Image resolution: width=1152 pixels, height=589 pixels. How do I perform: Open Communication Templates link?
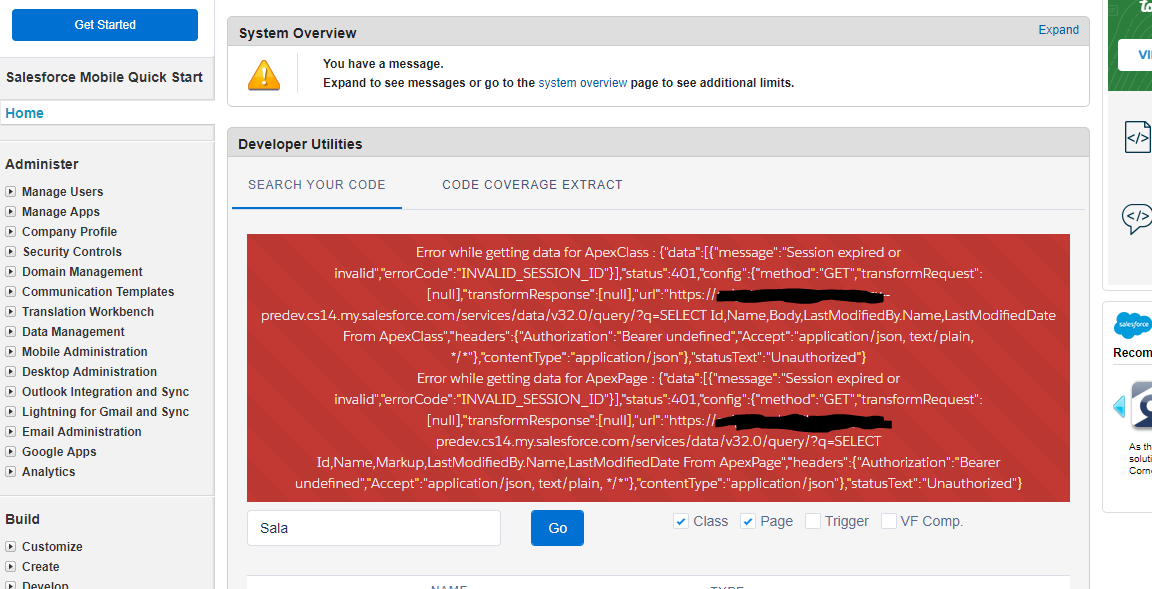point(98,292)
